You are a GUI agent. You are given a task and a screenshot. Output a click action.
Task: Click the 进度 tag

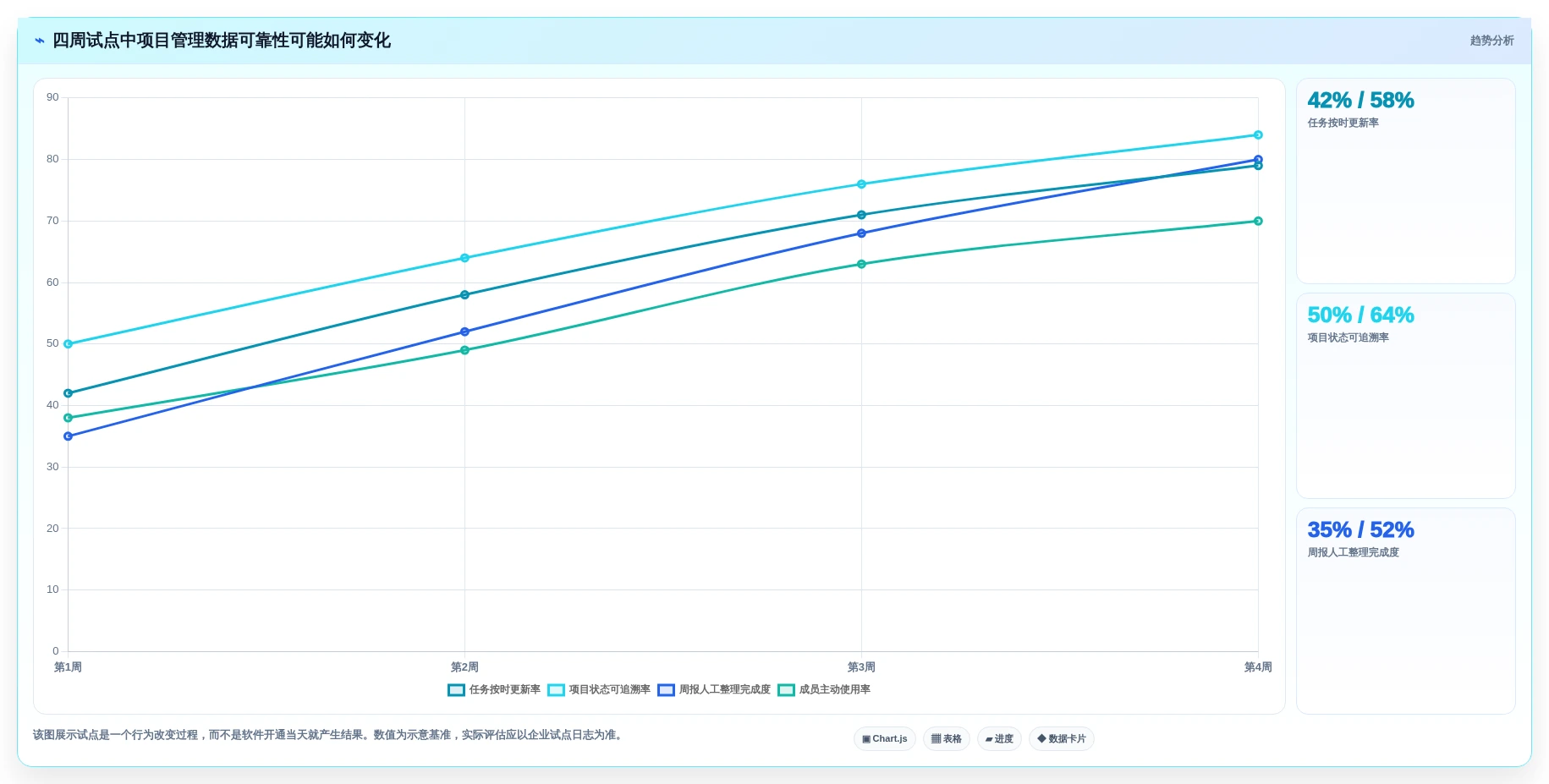tap(999, 738)
